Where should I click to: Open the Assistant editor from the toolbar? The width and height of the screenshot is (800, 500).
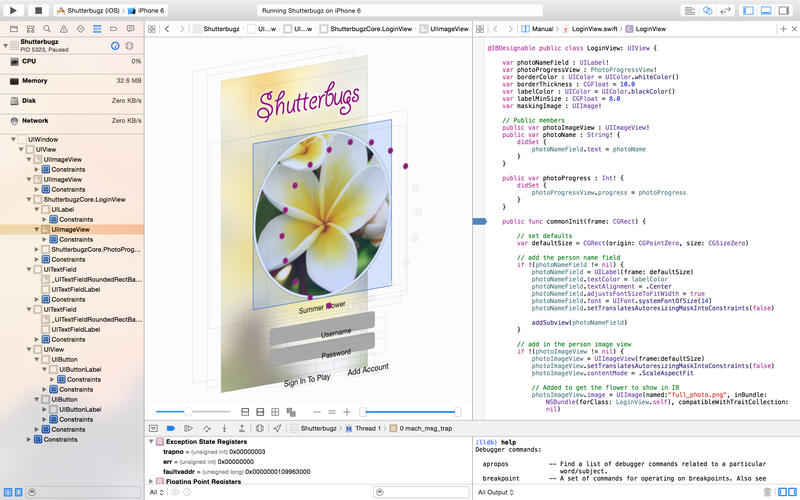[x=707, y=10]
